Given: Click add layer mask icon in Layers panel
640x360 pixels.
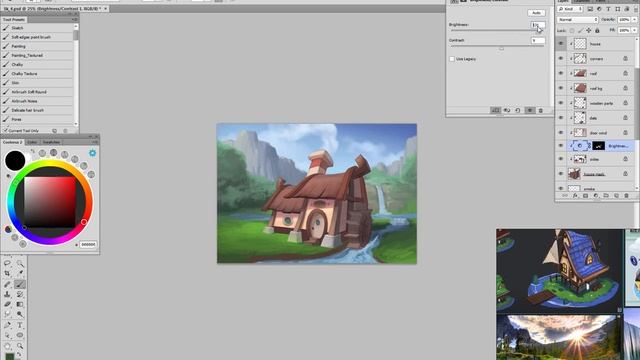Looking at the screenshot, I should tap(585, 196).
